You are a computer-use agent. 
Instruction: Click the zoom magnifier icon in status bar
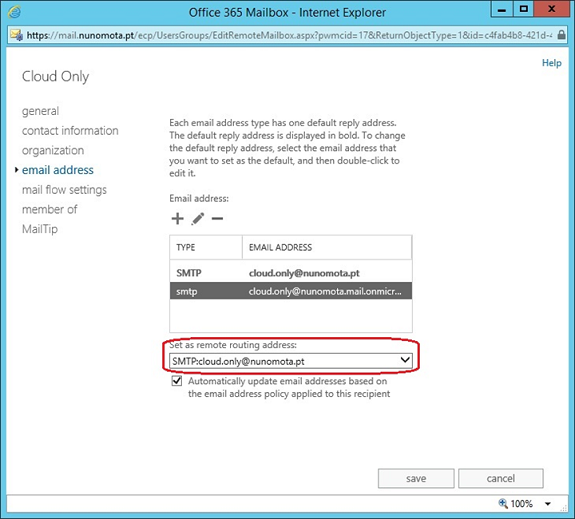coord(503,503)
